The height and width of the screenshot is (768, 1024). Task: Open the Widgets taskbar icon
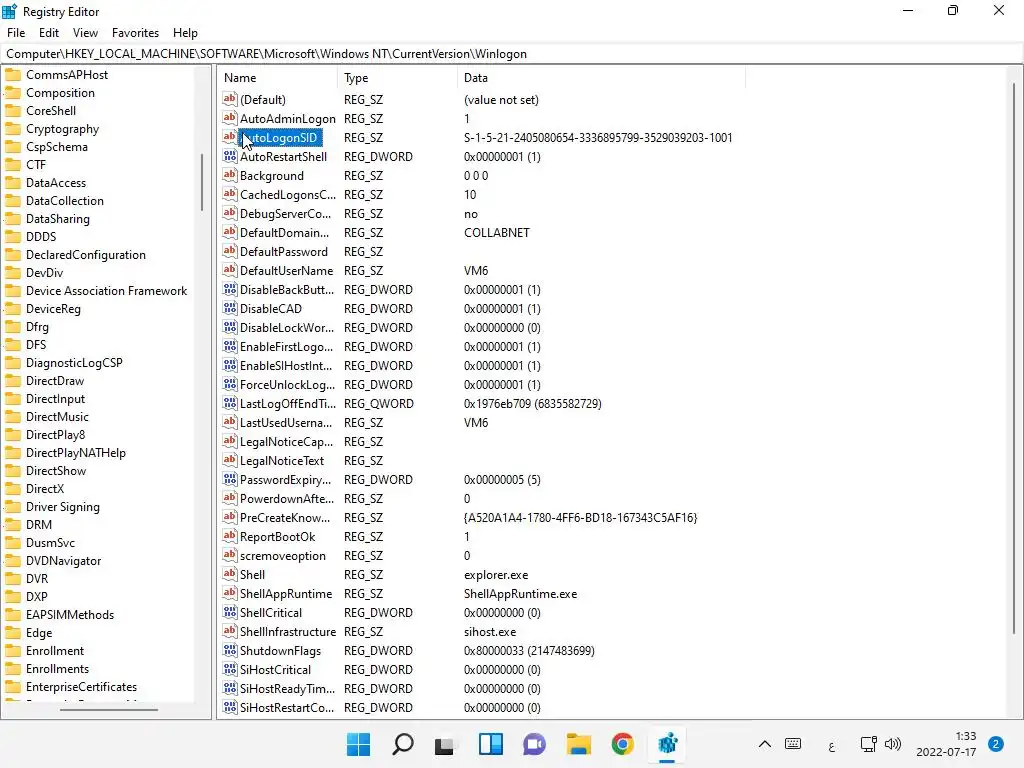pyautogui.click(x=490, y=744)
